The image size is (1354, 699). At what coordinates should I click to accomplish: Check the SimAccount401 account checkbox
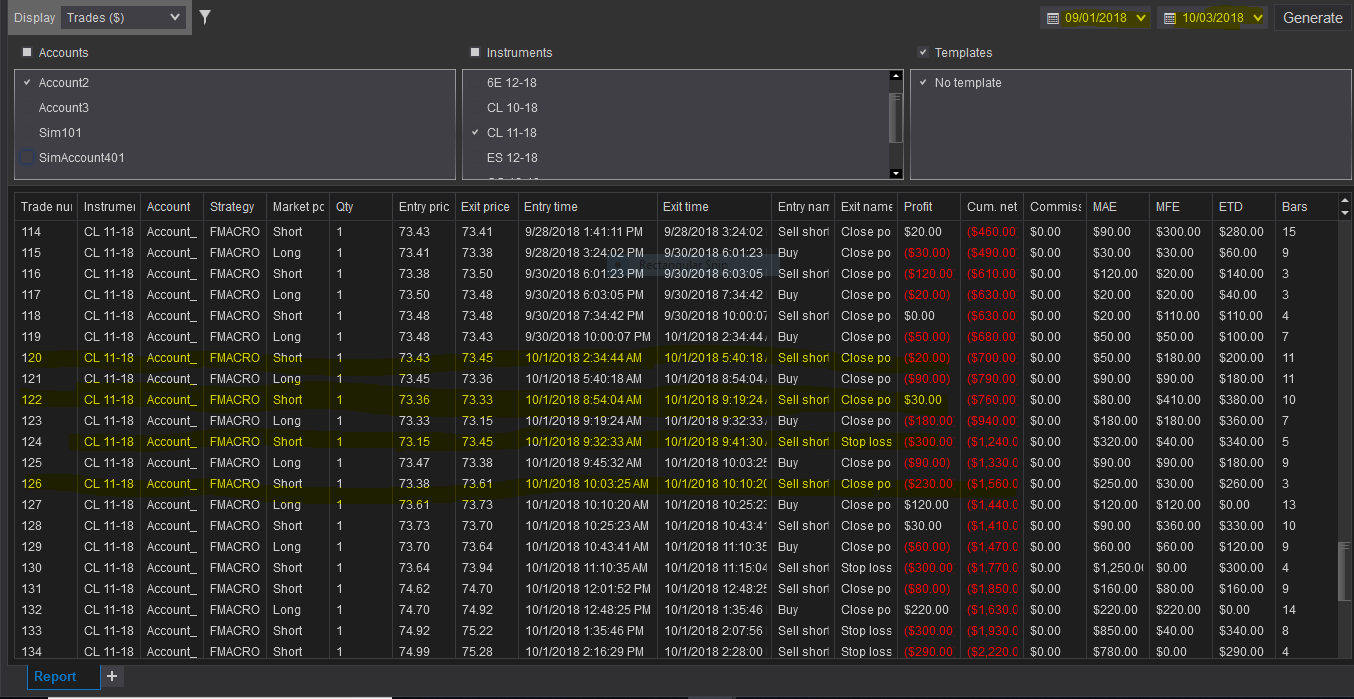pyautogui.click(x=27, y=157)
